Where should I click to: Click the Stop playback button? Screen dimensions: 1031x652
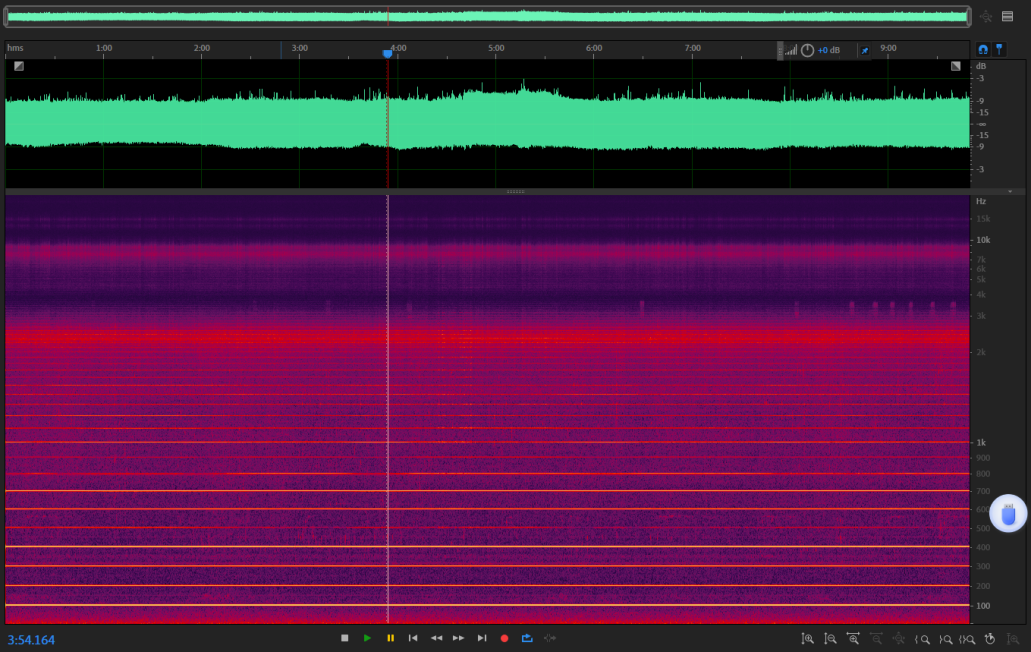[344, 638]
